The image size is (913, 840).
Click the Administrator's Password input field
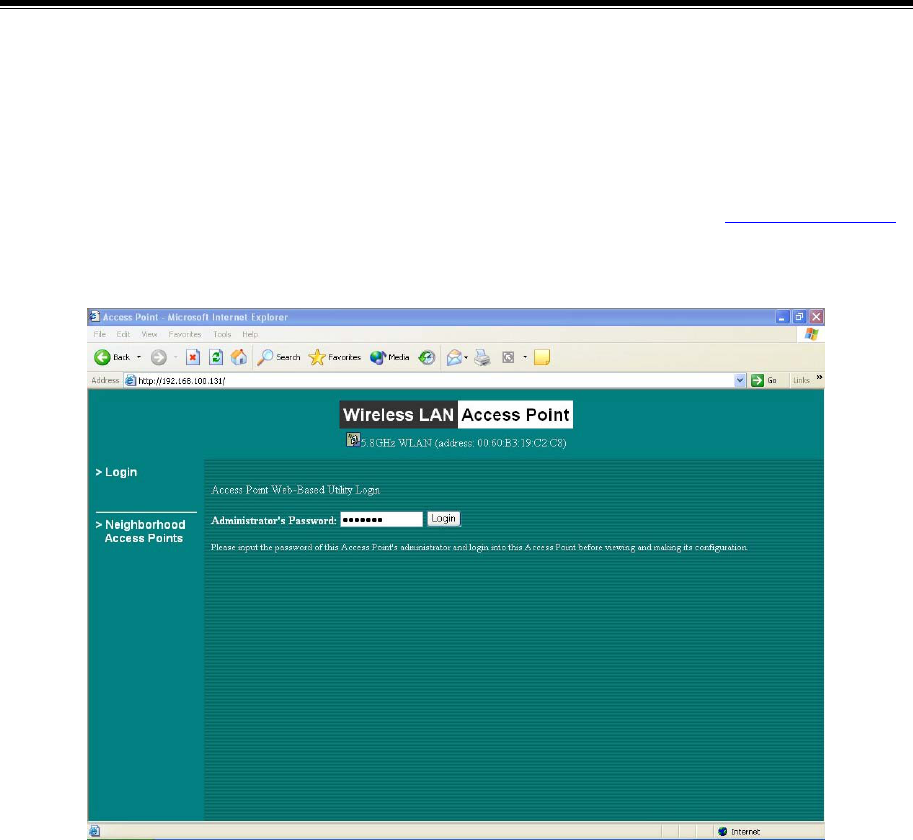[x=381, y=519]
